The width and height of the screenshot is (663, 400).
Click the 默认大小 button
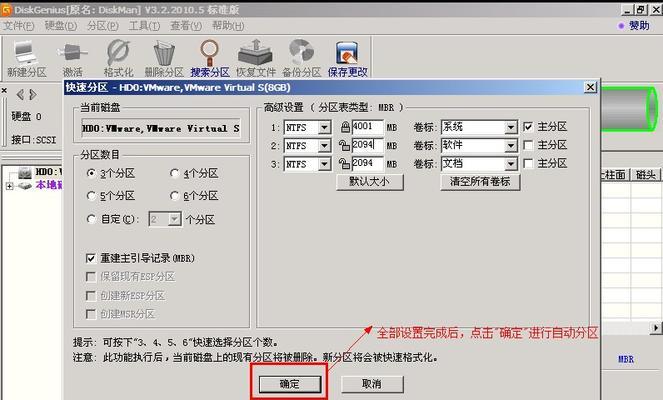pyautogui.click(x=370, y=182)
